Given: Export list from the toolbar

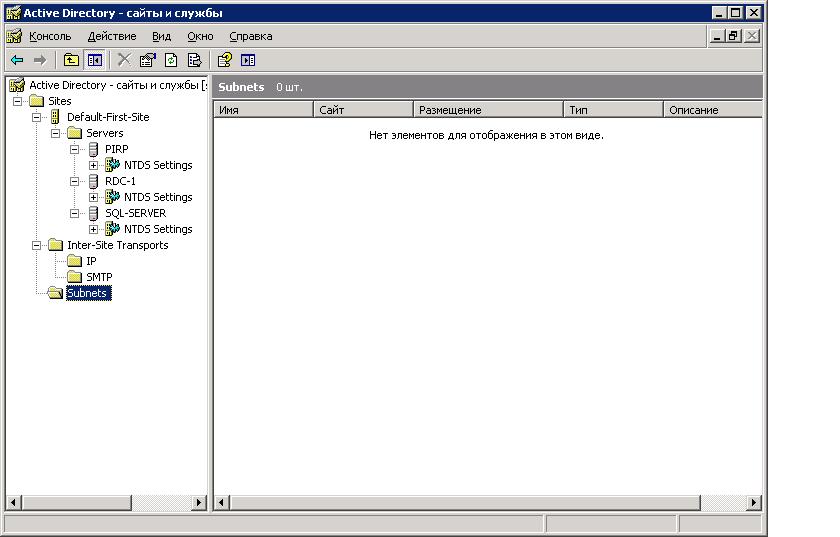Looking at the screenshot, I should coord(194,60).
